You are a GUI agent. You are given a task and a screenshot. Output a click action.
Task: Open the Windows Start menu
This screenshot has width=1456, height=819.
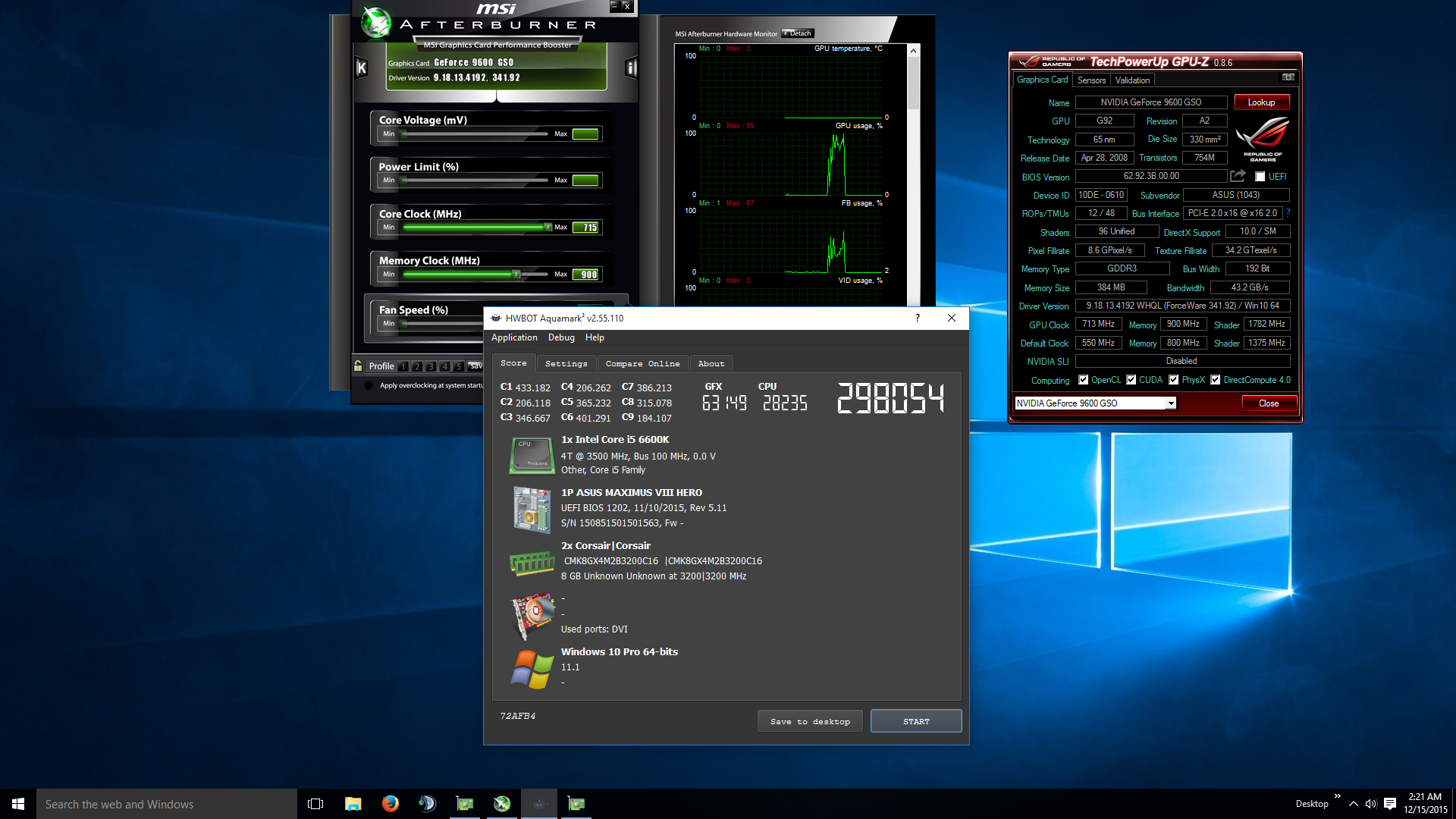18,804
